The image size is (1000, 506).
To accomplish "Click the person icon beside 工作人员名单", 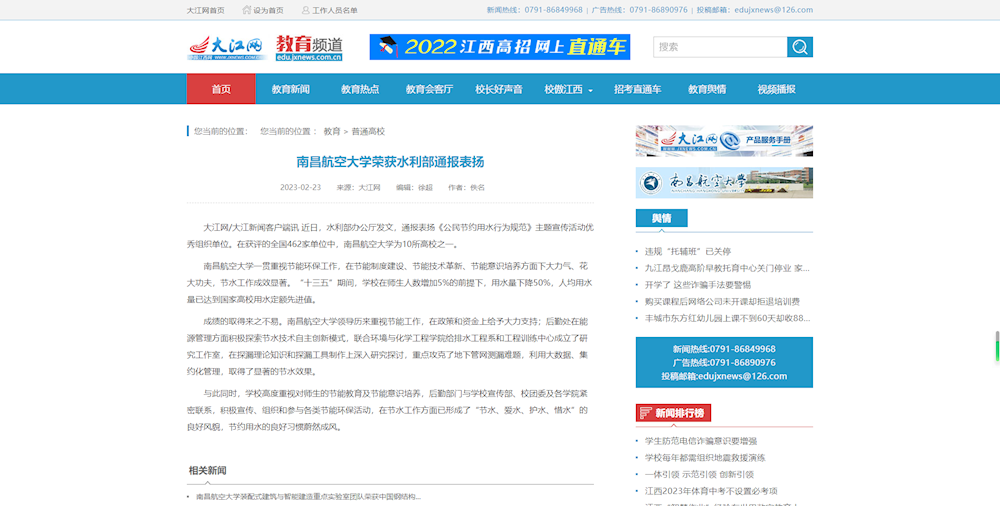I will point(305,10).
